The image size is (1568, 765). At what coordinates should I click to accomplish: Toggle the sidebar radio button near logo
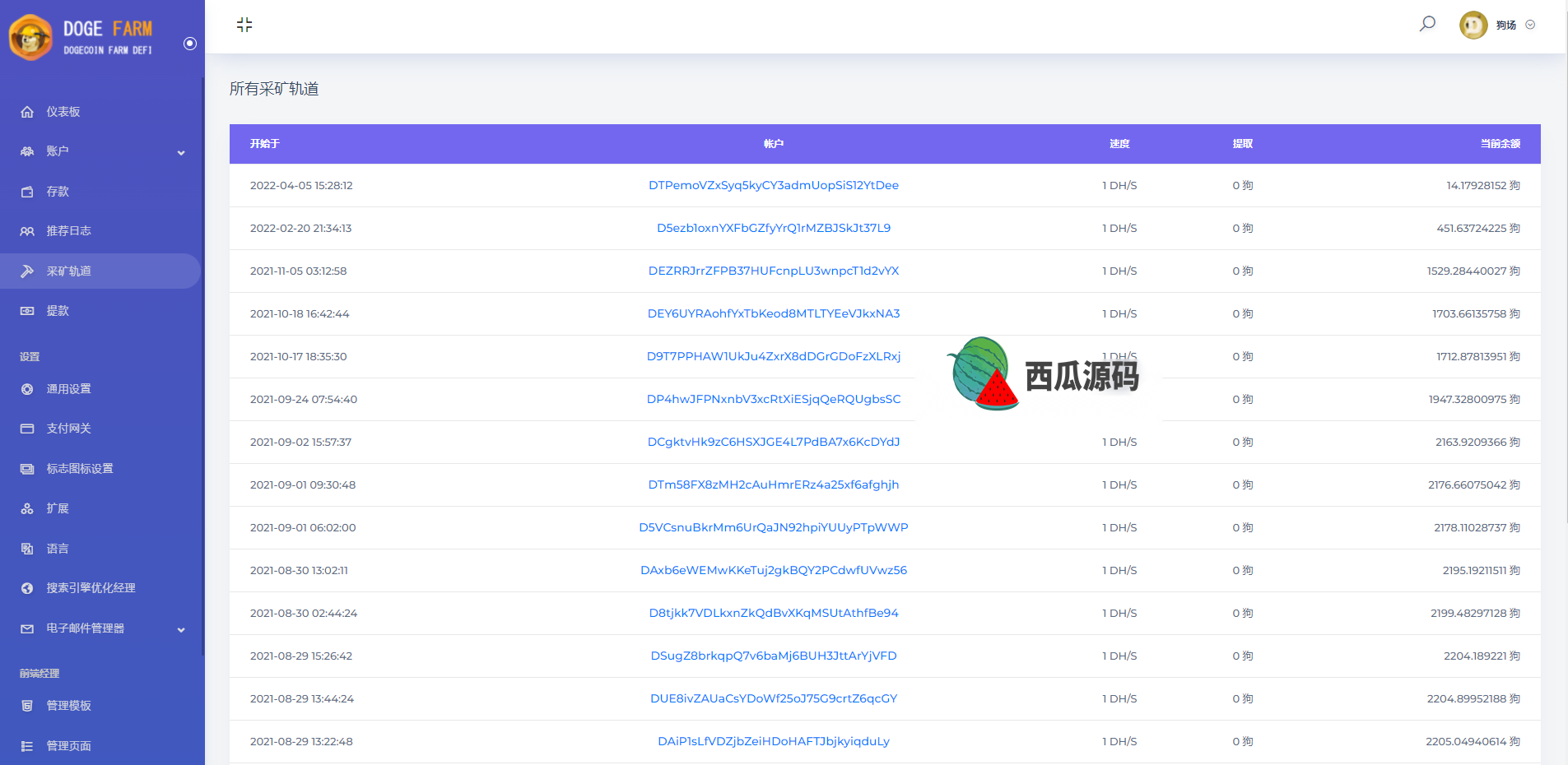coord(190,44)
